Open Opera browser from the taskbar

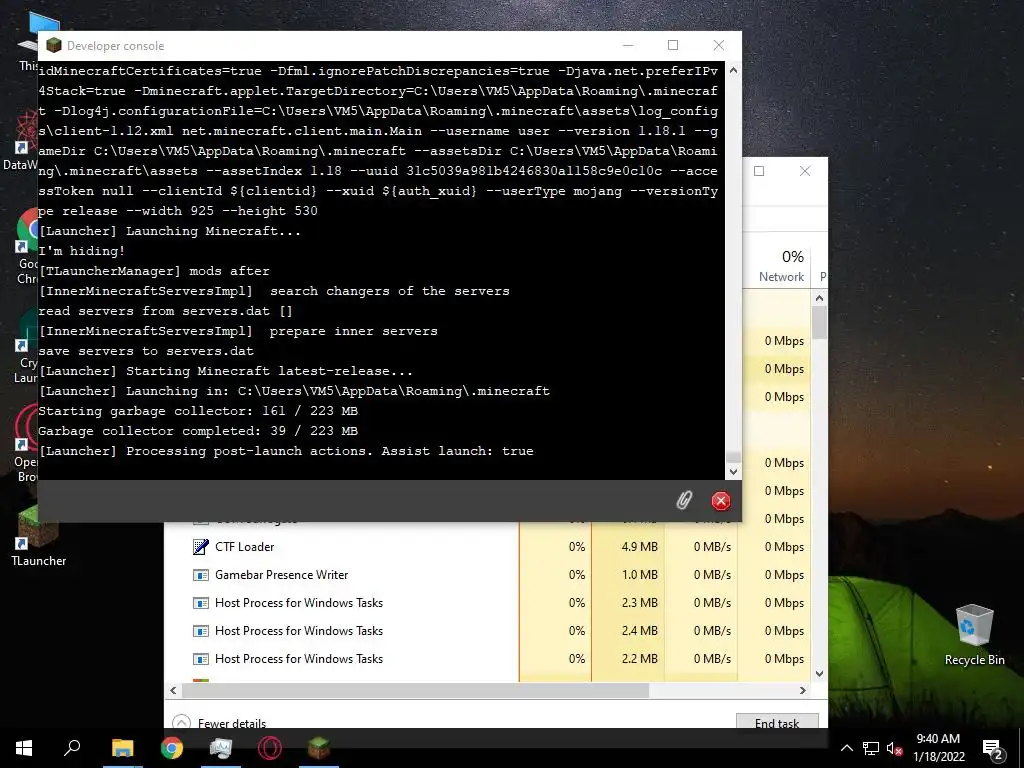point(270,748)
